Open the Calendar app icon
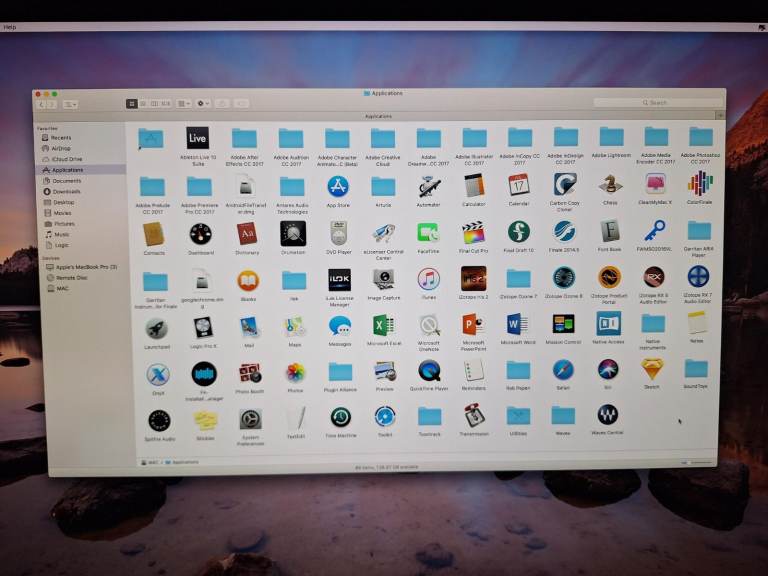This screenshot has height=576, width=768. click(x=519, y=185)
